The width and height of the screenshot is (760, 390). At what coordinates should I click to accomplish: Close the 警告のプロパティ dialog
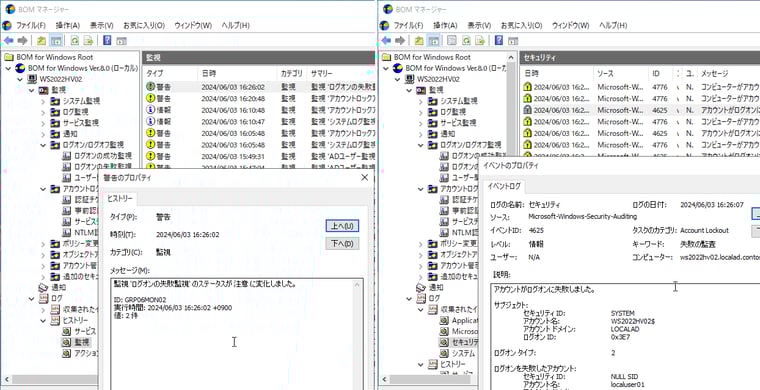point(364,178)
